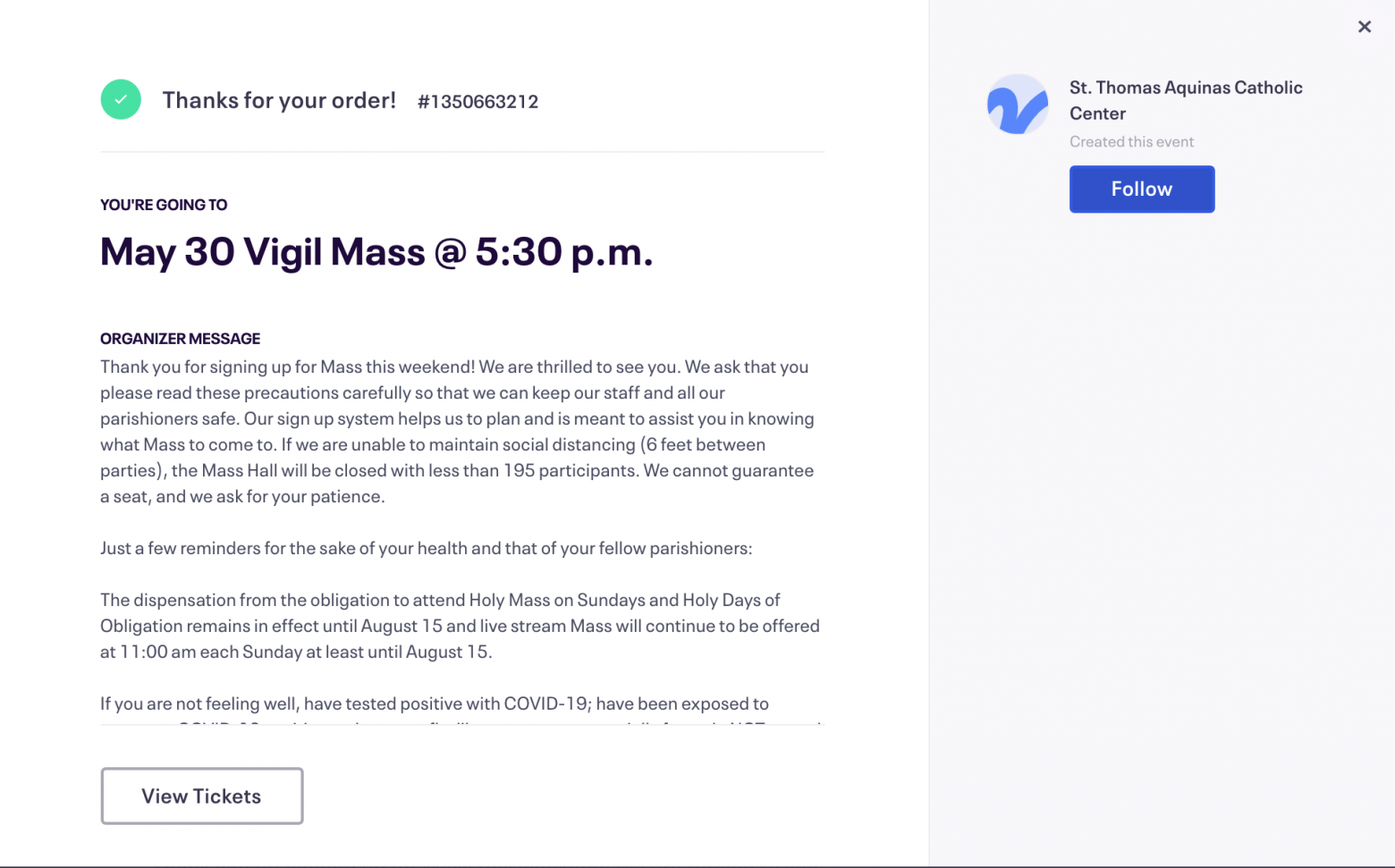This screenshot has height=868, width=1395.
Task: Select the May 30 Vigil Mass event title
Action: tap(376, 251)
